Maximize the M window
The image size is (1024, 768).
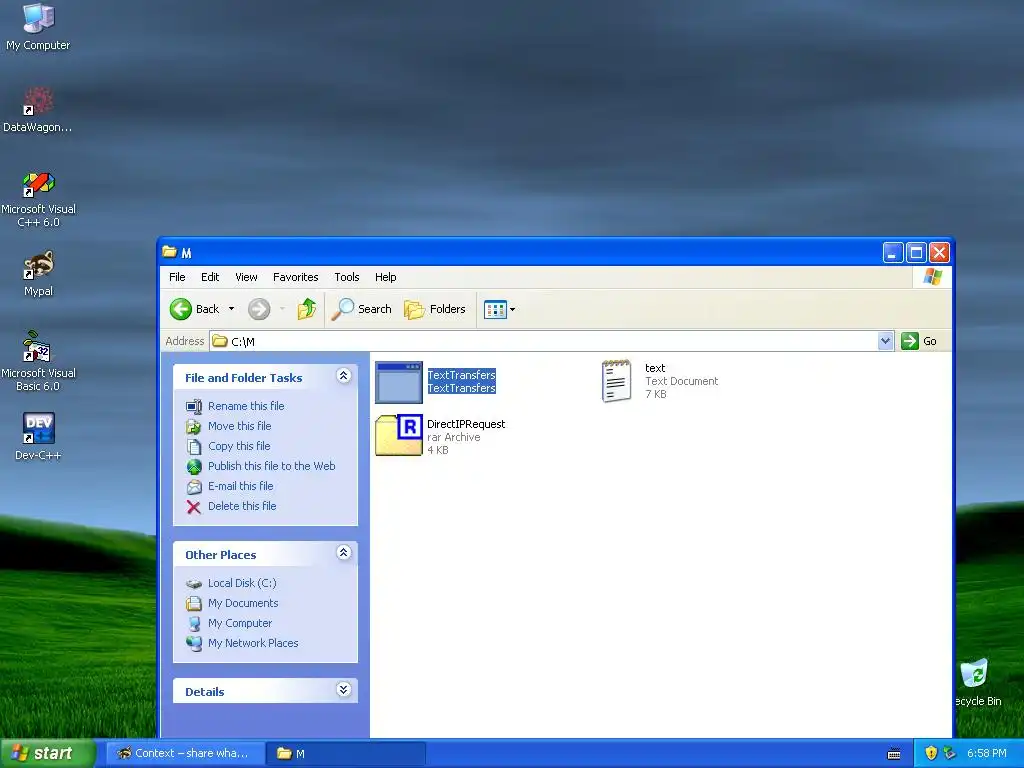point(916,252)
